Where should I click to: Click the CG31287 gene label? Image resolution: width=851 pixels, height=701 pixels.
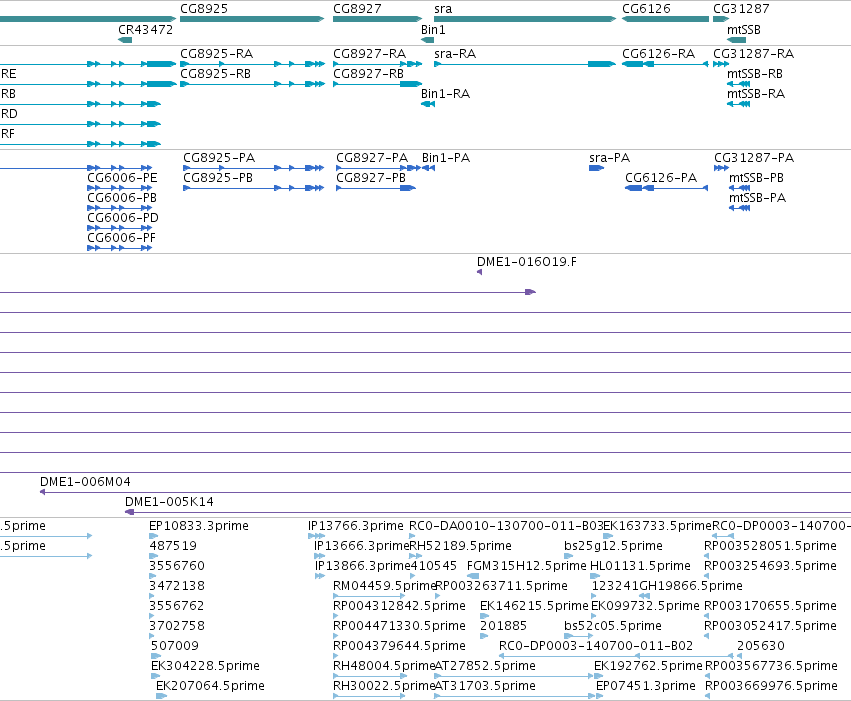pos(741,9)
